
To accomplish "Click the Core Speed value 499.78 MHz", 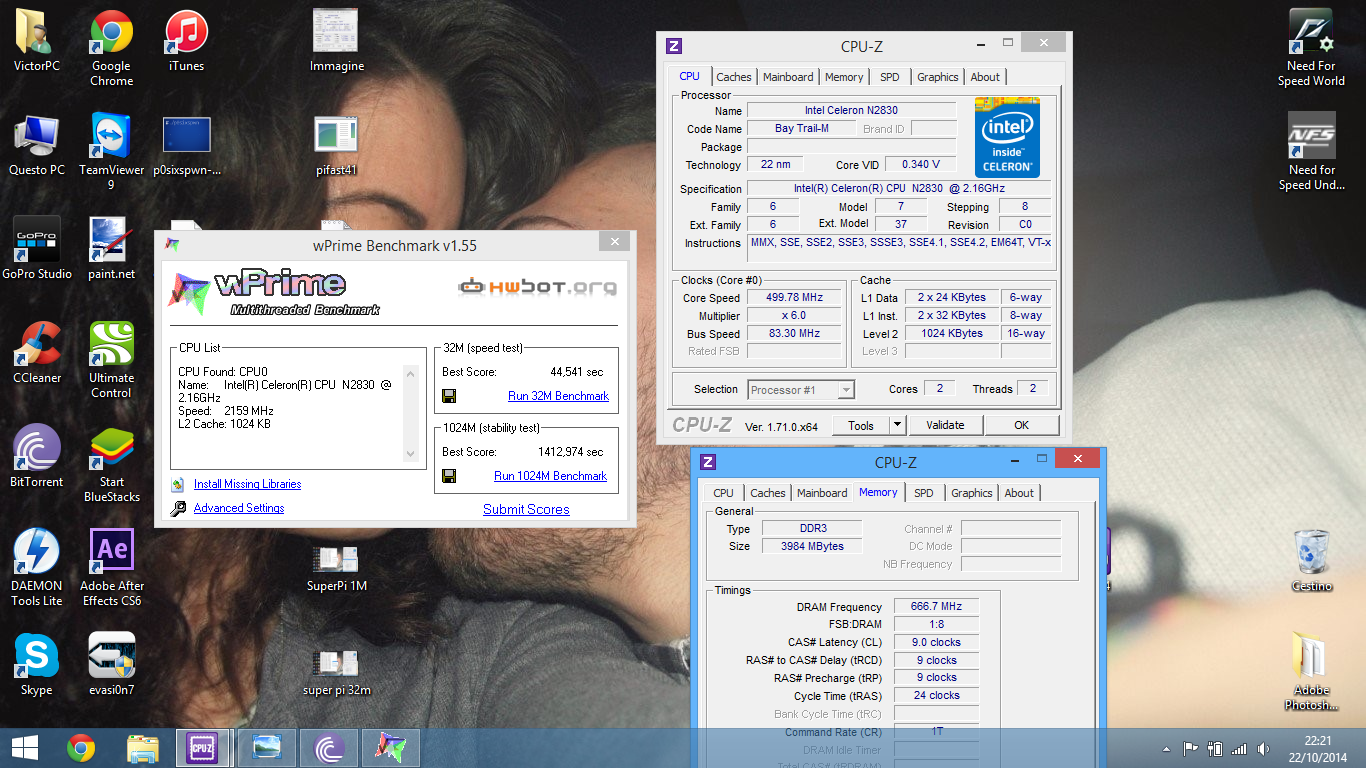I will [795, 298].
